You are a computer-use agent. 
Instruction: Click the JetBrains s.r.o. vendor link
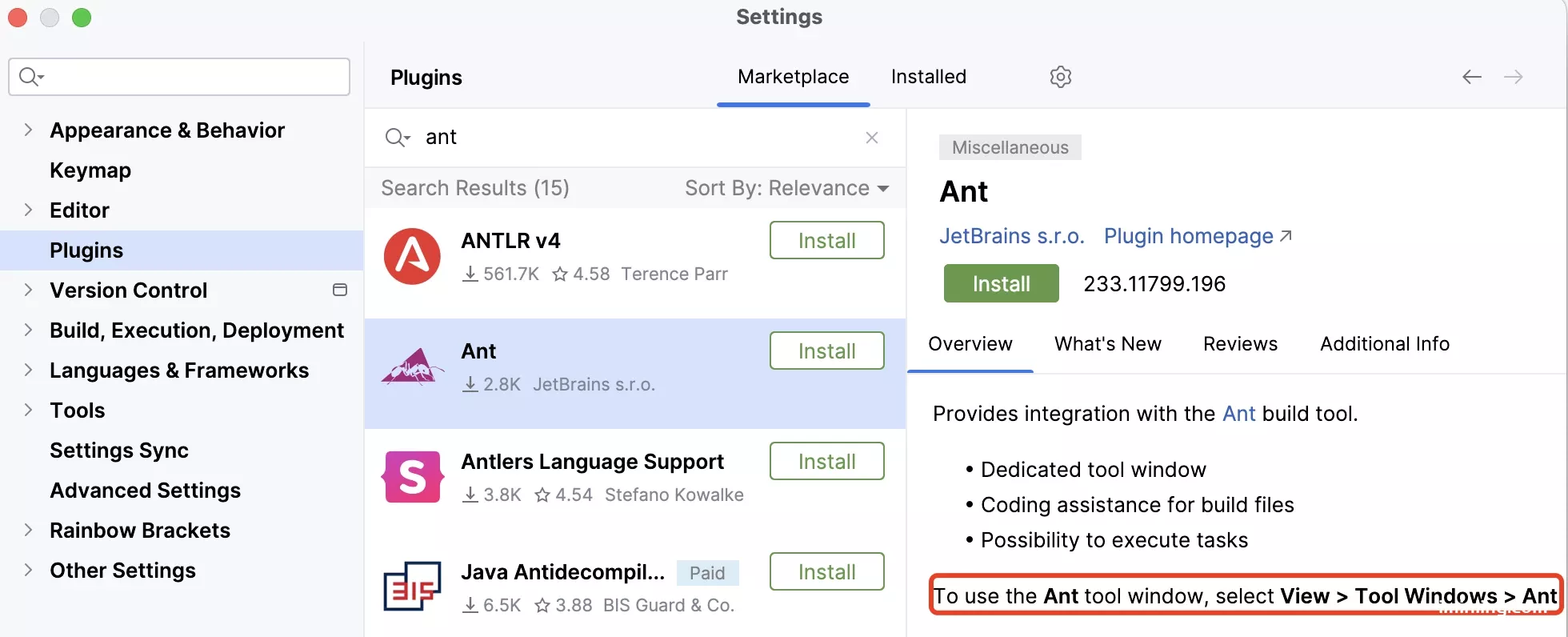(x=1011, y=236)
